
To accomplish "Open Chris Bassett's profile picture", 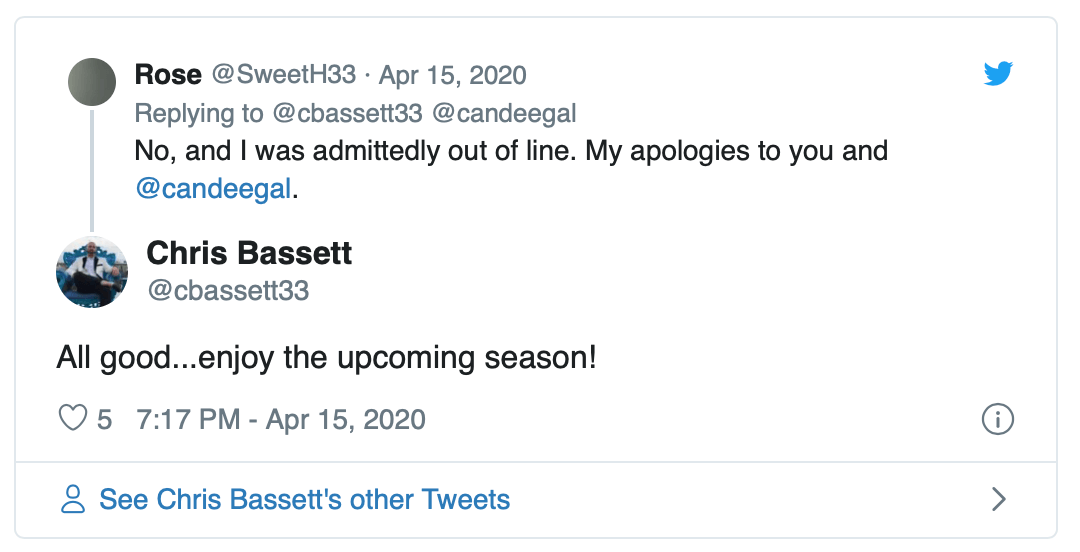I will click(x=92, y=272).
